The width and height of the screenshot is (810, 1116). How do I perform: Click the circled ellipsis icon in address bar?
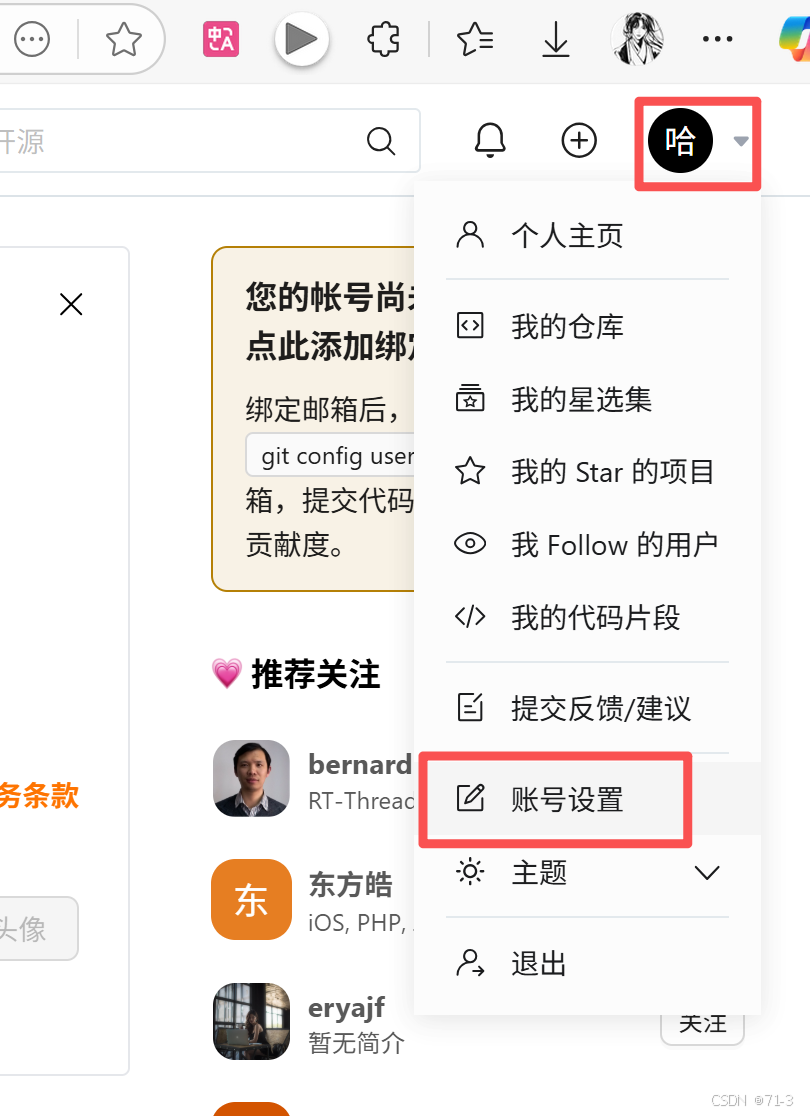point(32,39)
